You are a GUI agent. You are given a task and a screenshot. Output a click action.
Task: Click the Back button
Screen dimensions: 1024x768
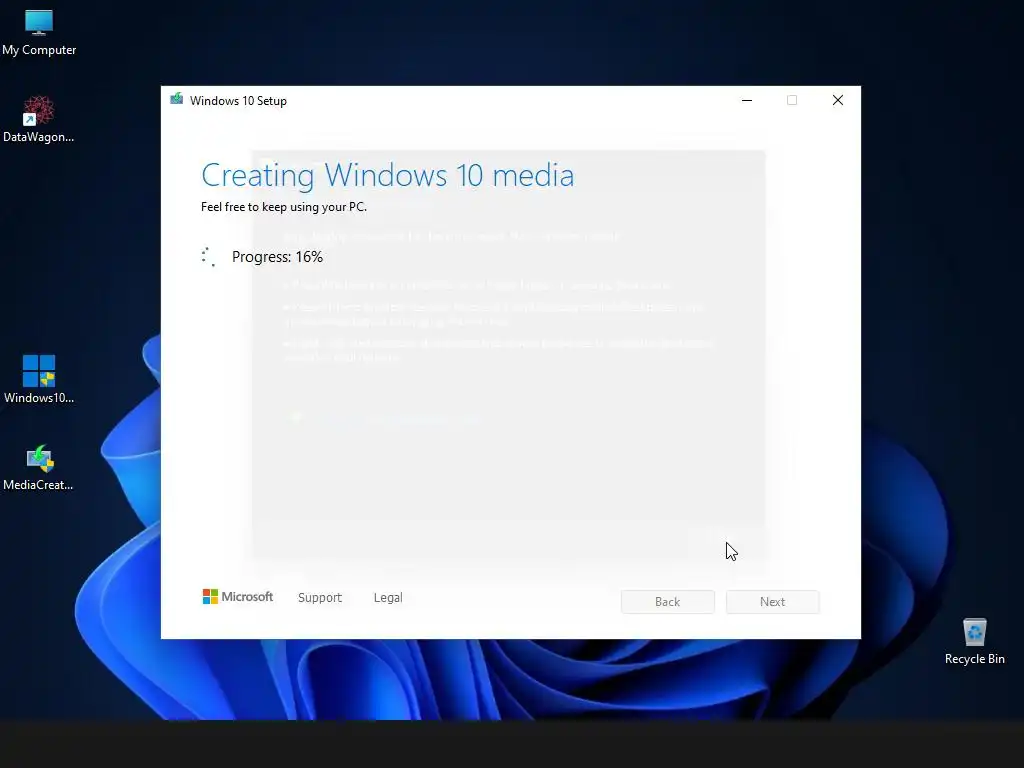coord(667,601)
